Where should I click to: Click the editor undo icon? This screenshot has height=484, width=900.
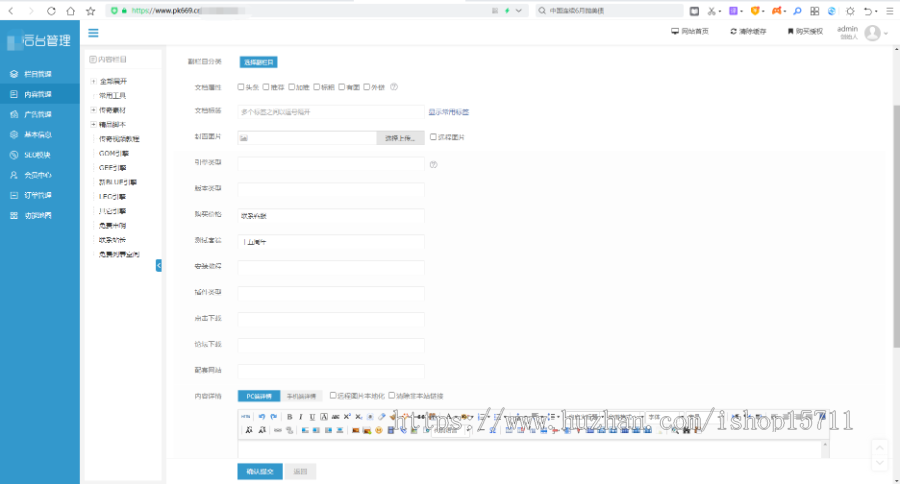pos(262,417)
